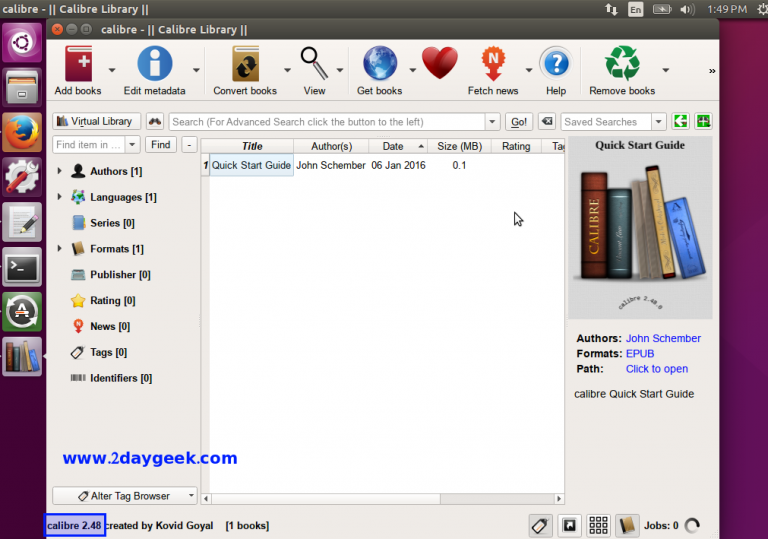
Task: Open Remove books dropdown arrow
Action: (x=666, y=70)
